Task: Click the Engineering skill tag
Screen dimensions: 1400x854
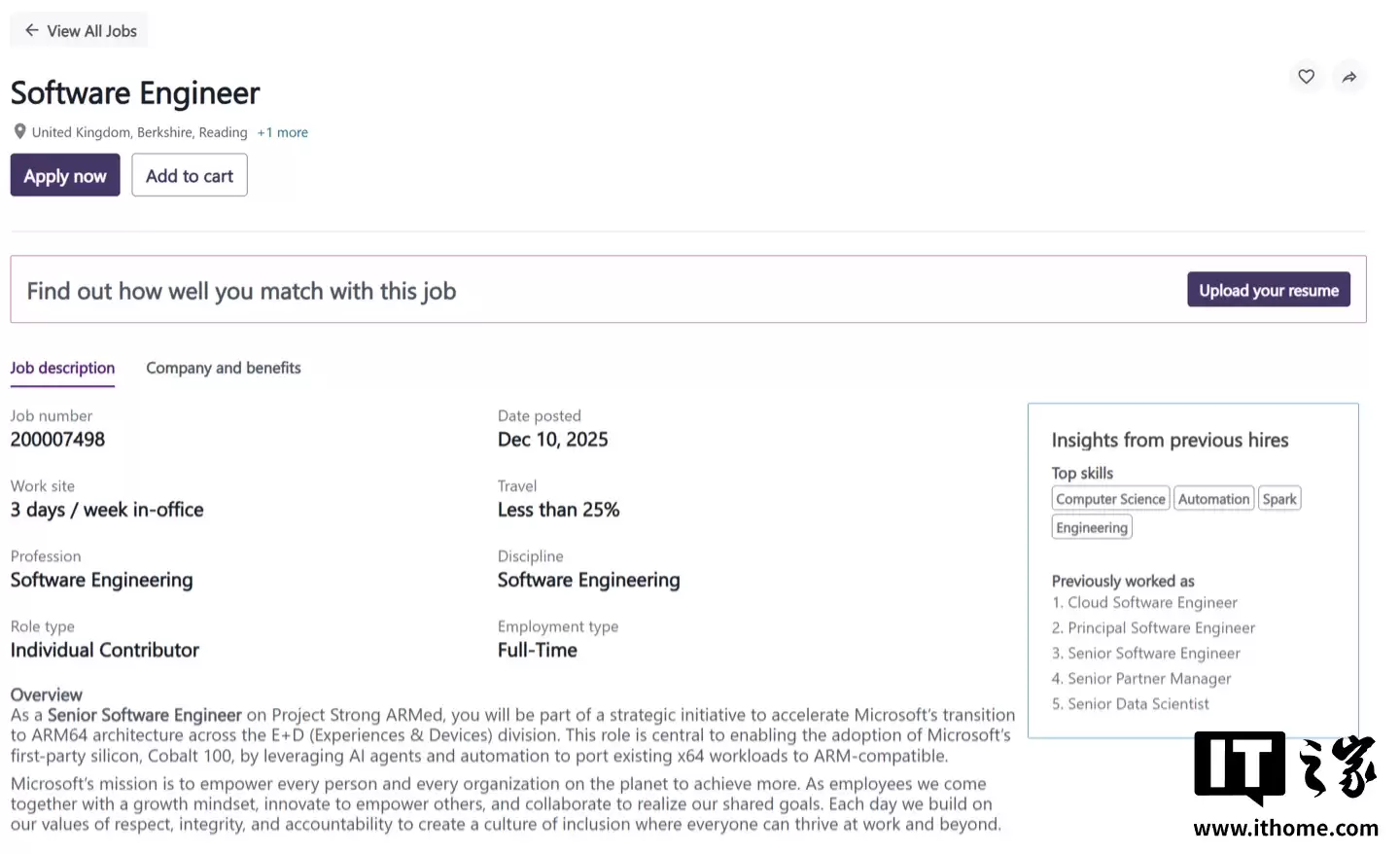Action: (x=1092, y=527)
